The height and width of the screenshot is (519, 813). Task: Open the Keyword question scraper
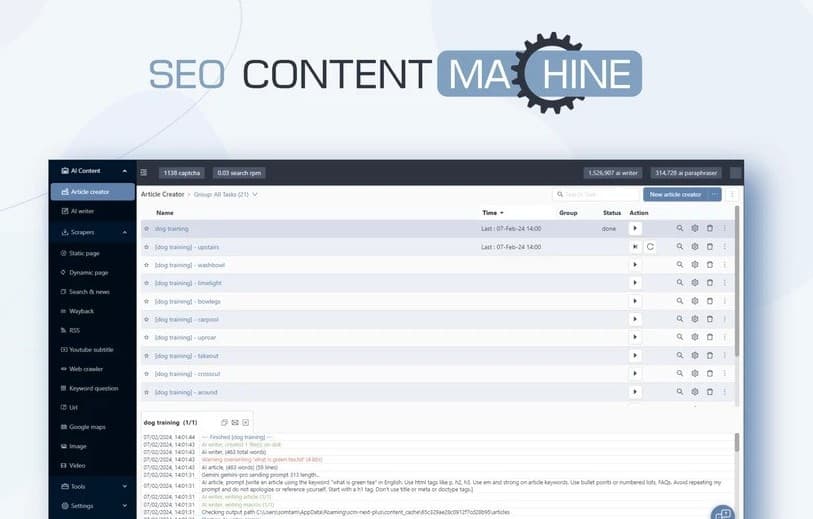pyautogui.click(x=92, y=388)
